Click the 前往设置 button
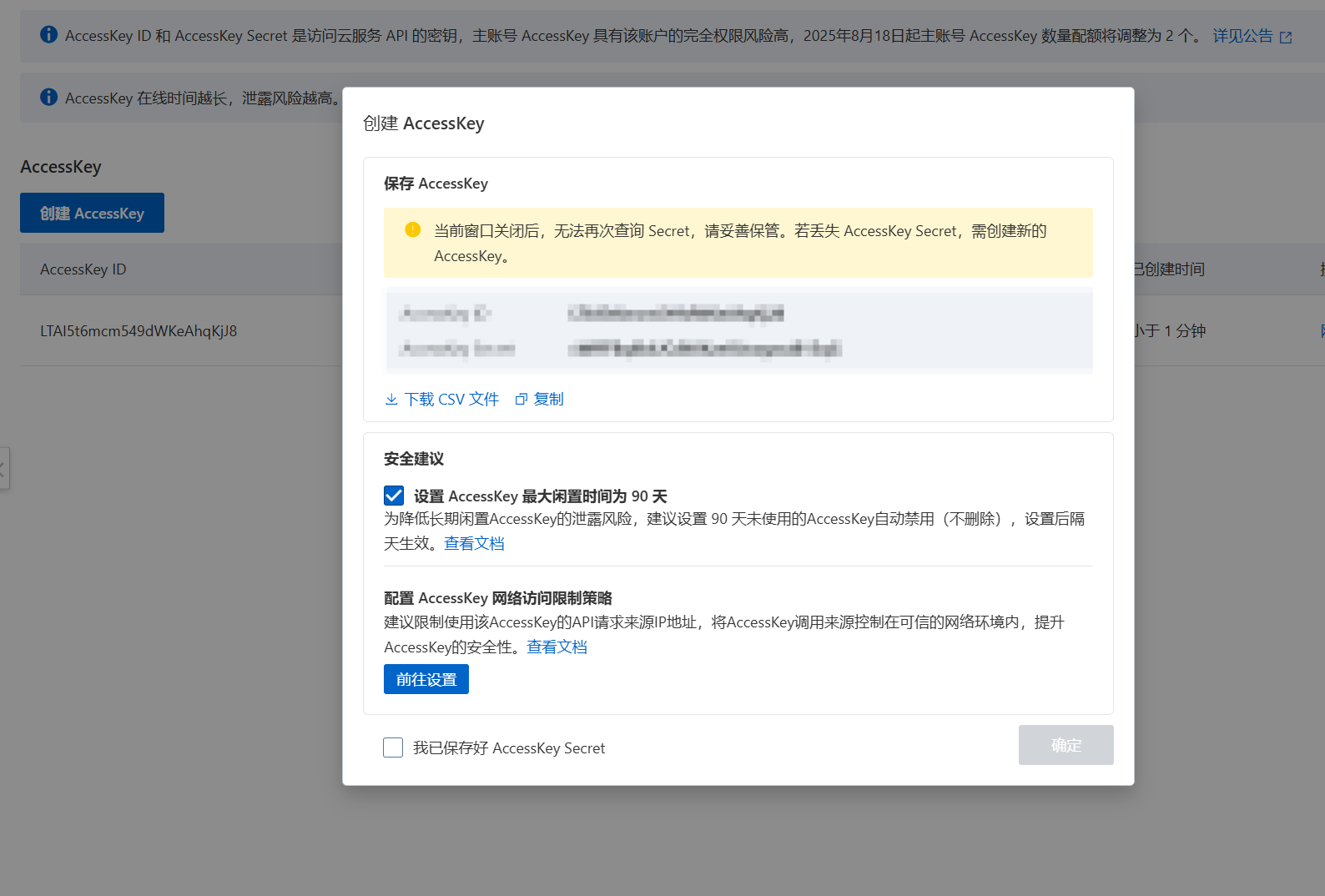Viewport: 1325px width, 896px height. 426,679
